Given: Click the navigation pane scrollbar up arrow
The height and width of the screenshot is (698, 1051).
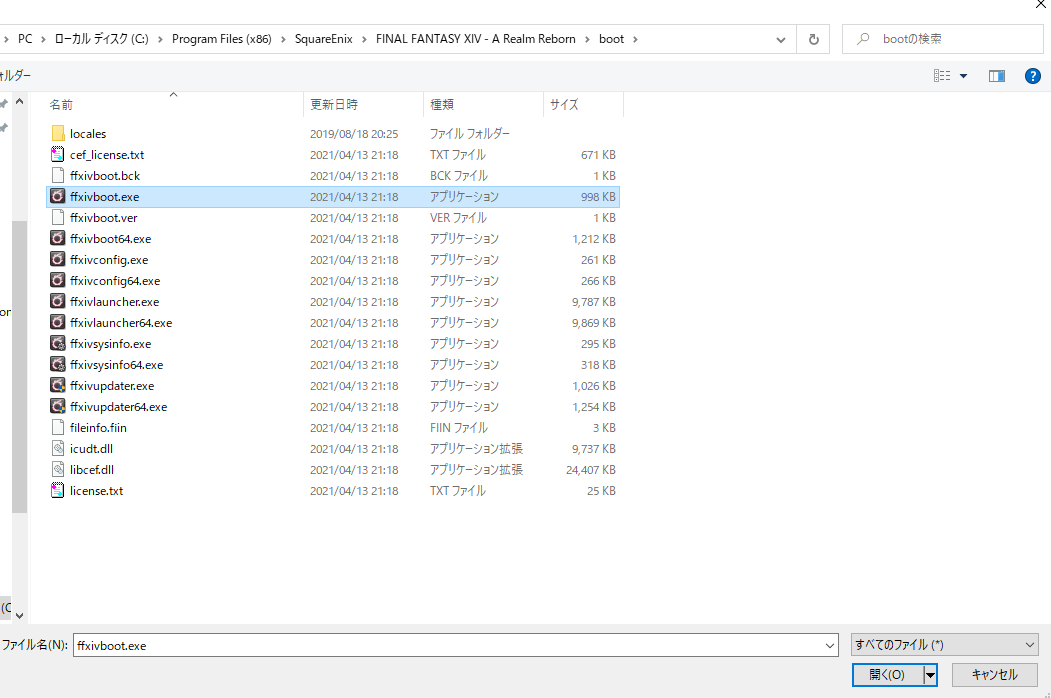Looking at the screenshot, I should pyautogui.click(x=19, y=102).
